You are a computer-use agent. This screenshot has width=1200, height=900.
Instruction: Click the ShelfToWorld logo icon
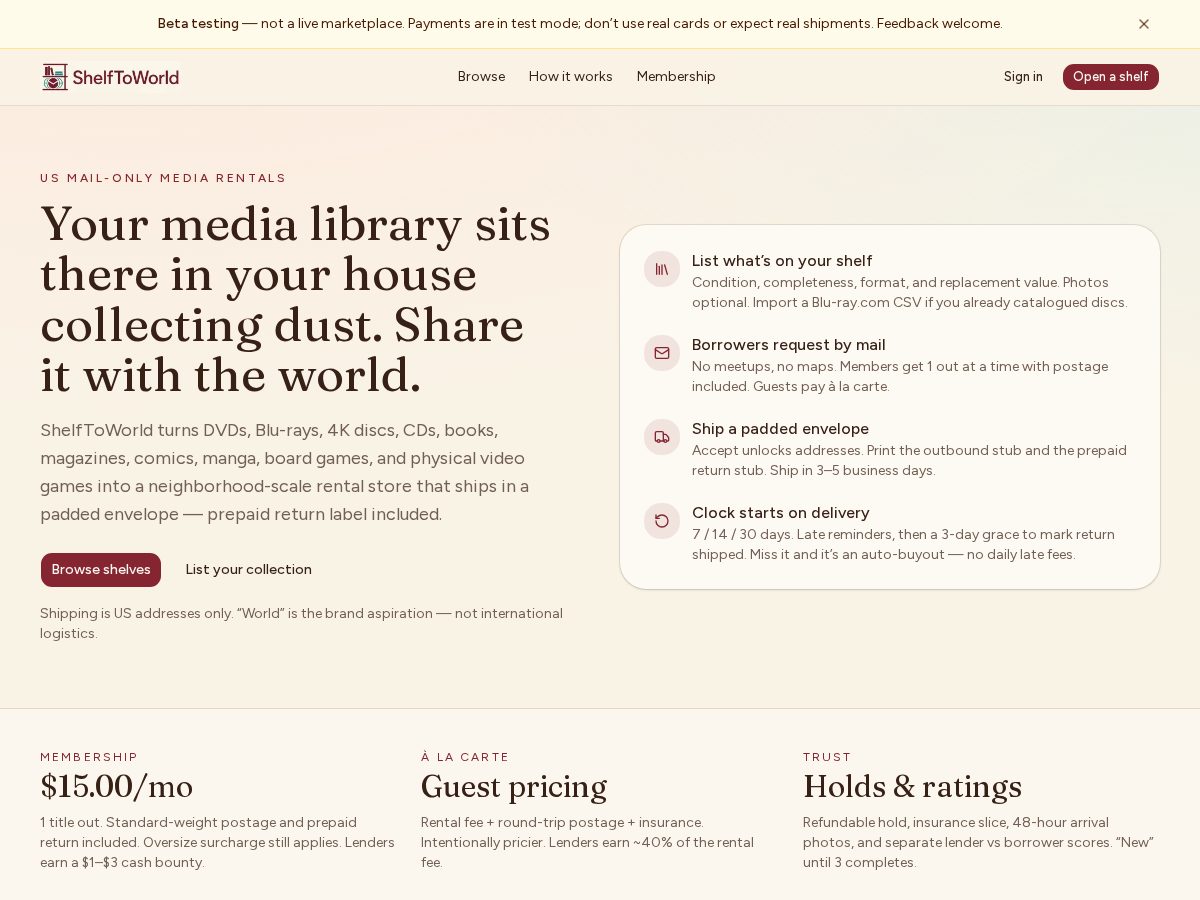coord(55,77)
